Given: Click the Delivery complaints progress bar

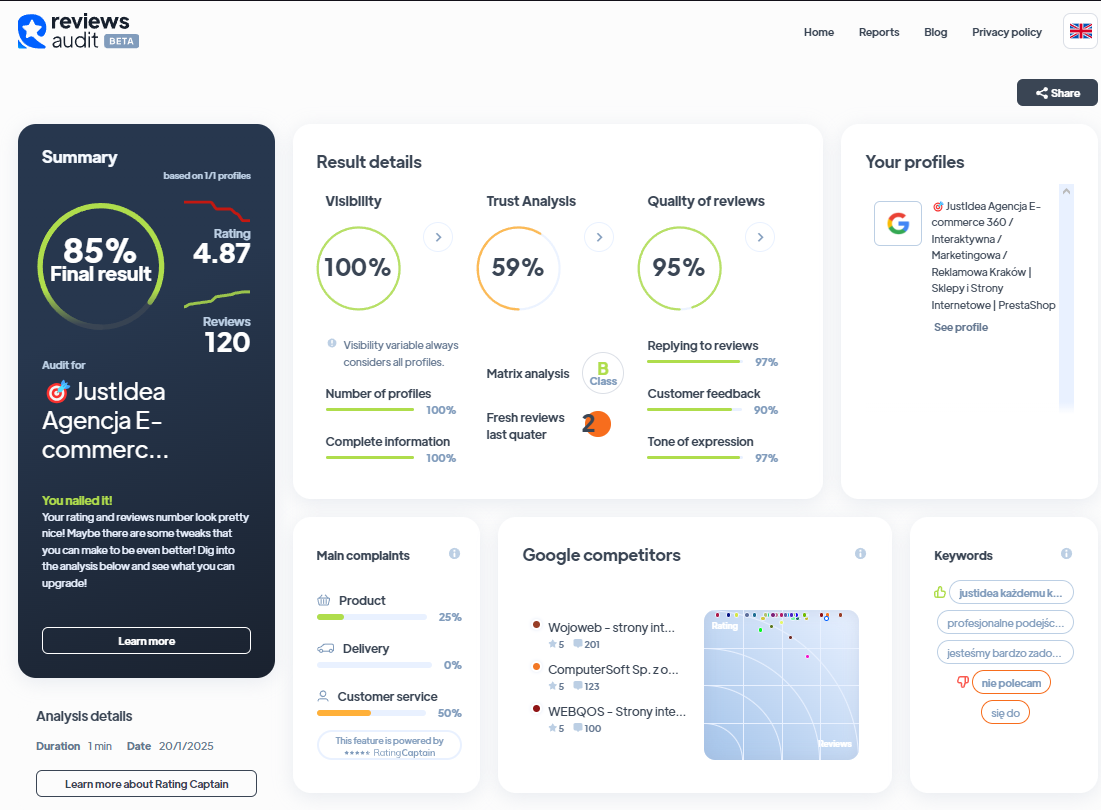Looking at the screenshot, I should (x=374, y=665).
